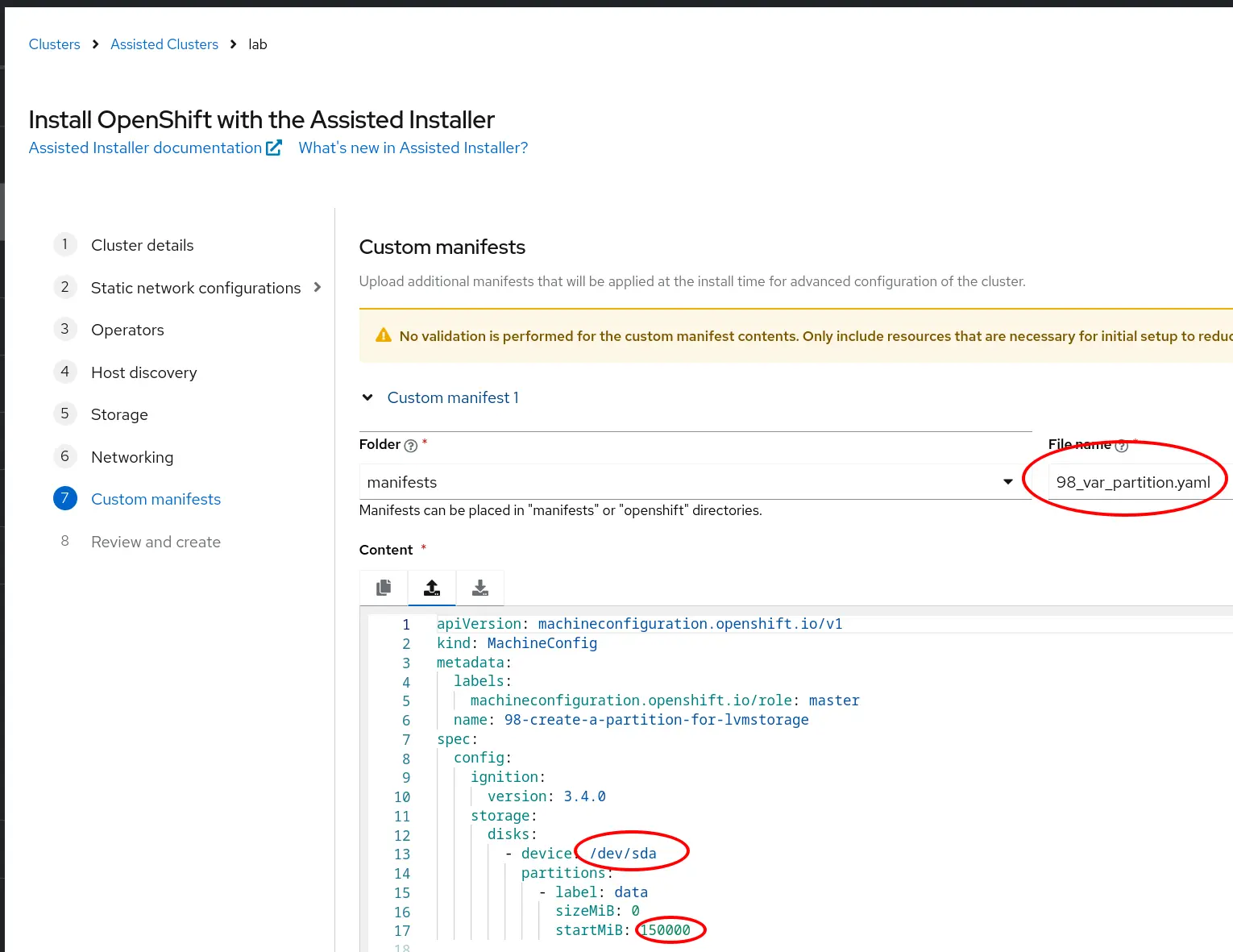Click the 'config:' line in editor
Viewport: 1233px width, 952px height.
pyautogui.click(x=483, y=758)
